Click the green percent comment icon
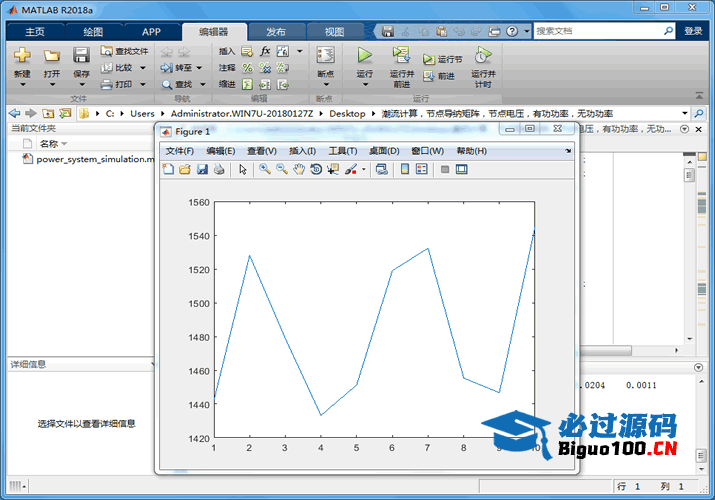Screen dimensions: 715x500 click(x=247, y=68)
